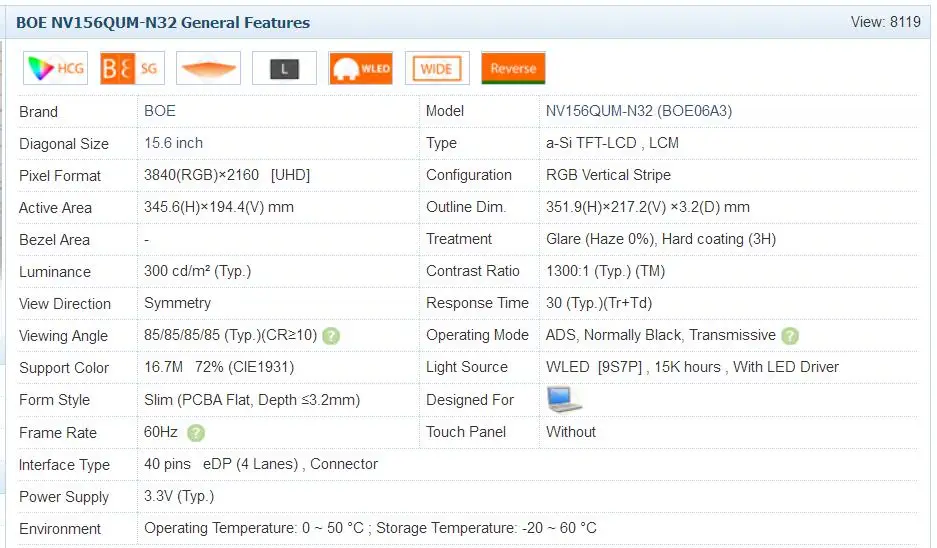Click the Form Style label
Image resolution: width=937 pixels, height=548 pixels.
click(x=54, y=400)
